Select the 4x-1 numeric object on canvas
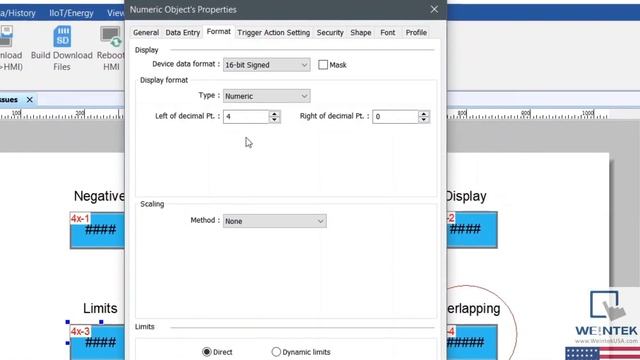The height and width of the screenshot is (360, 640). click(98, 230)
